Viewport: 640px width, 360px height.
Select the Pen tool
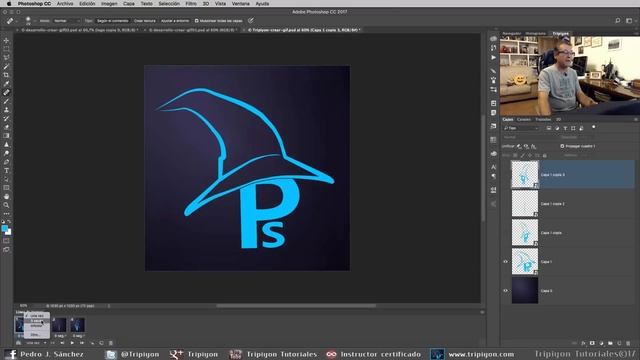(6, 162)
